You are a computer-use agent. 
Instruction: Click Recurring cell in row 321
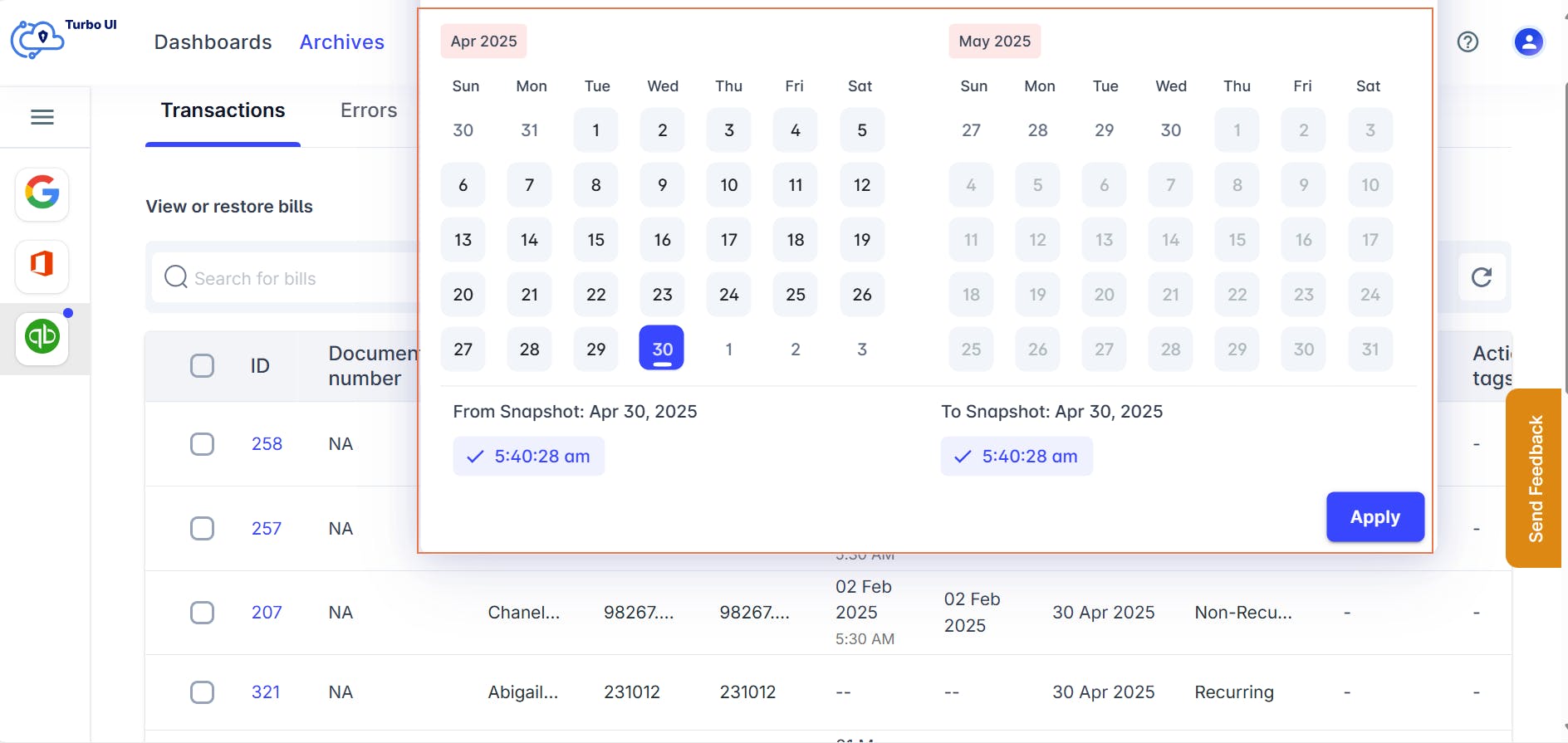click(x=1234, y=692)
